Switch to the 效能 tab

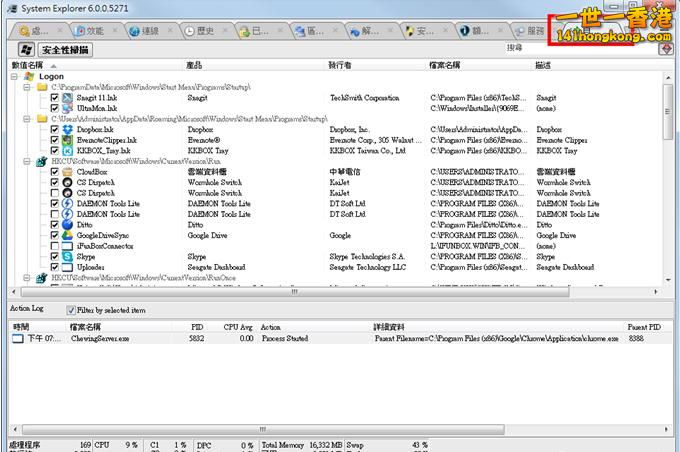coord(87,30)
